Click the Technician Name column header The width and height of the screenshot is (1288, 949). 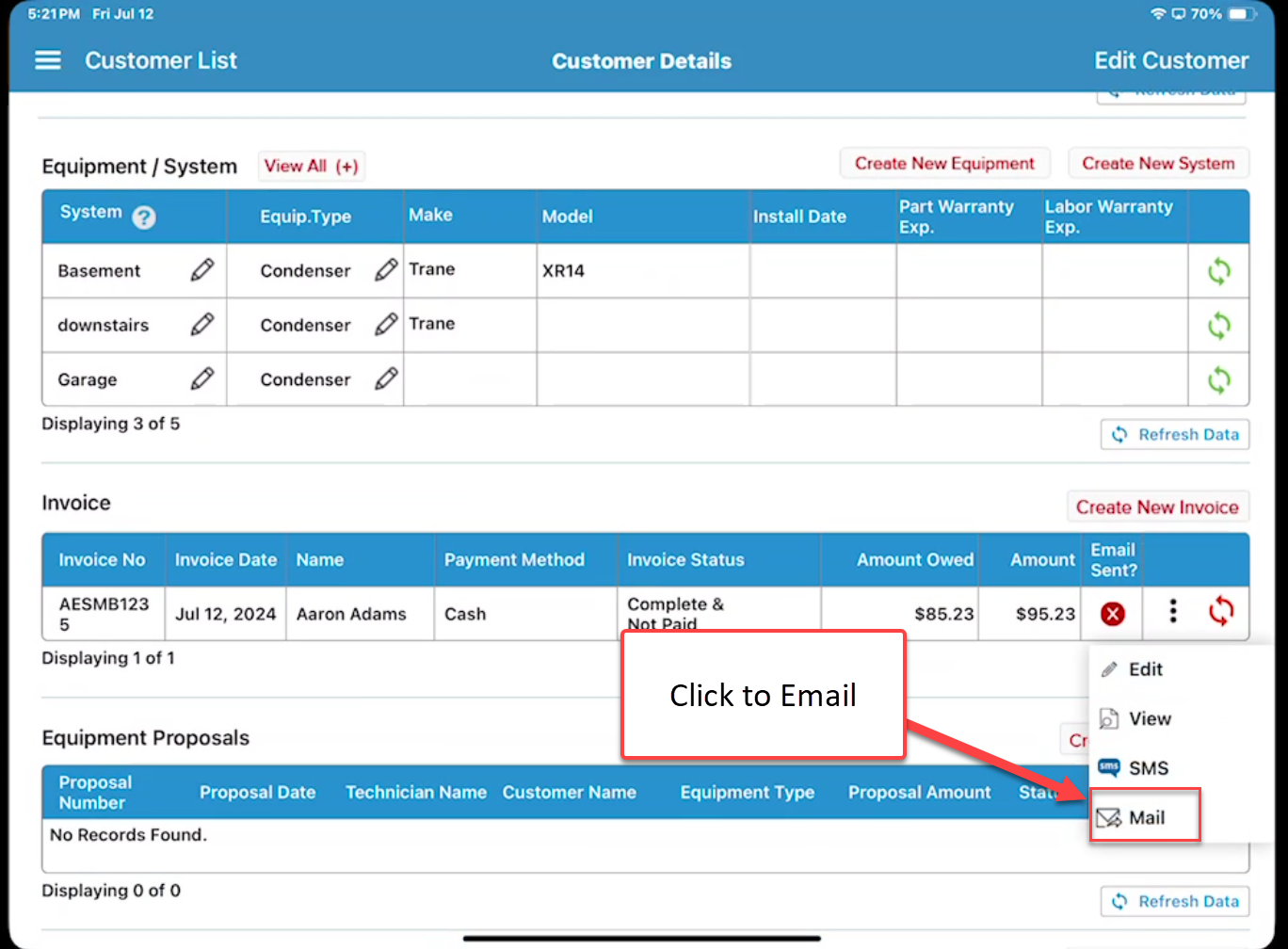(416, 793)
